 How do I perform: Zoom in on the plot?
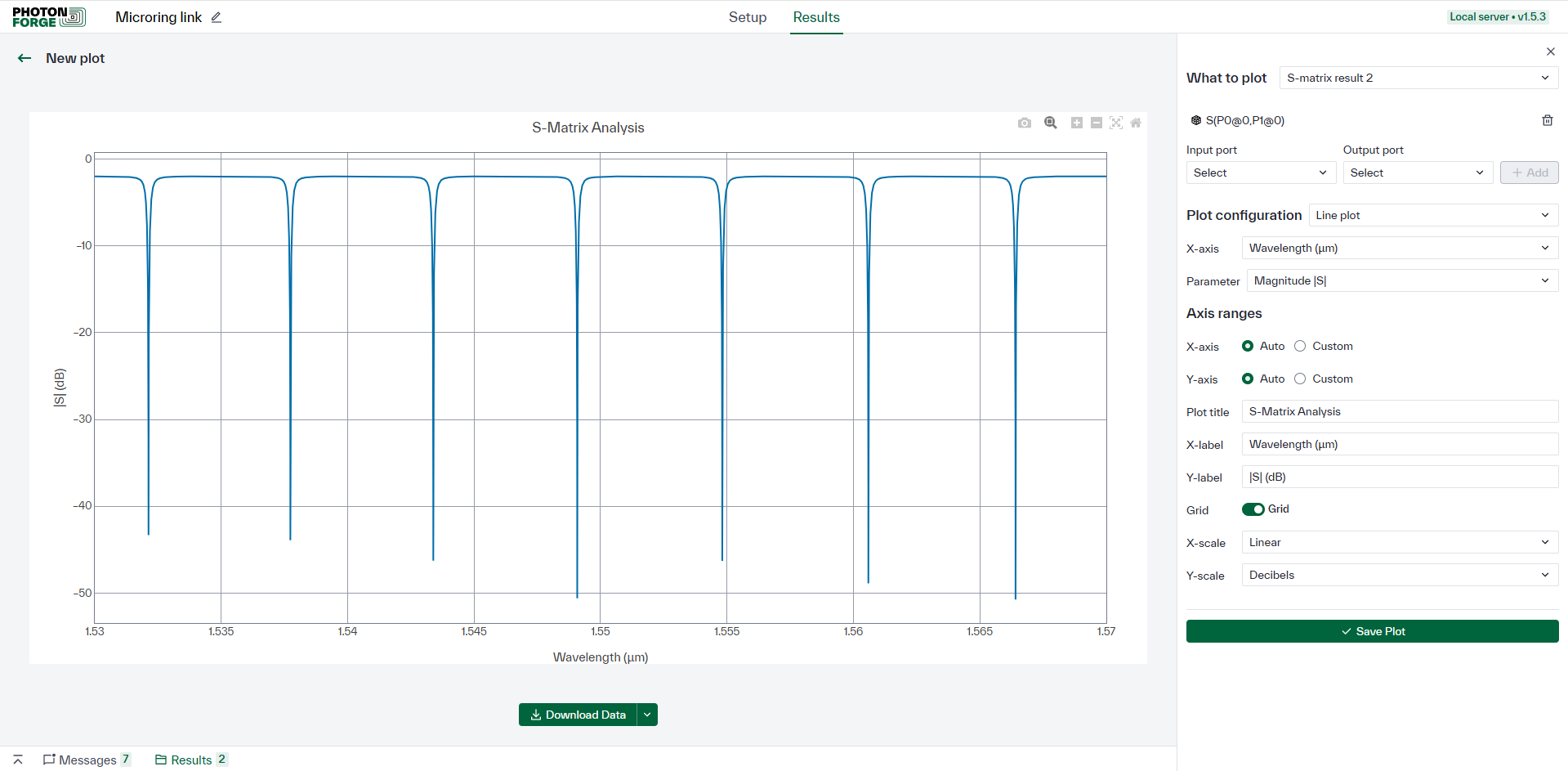(1077, 123)
